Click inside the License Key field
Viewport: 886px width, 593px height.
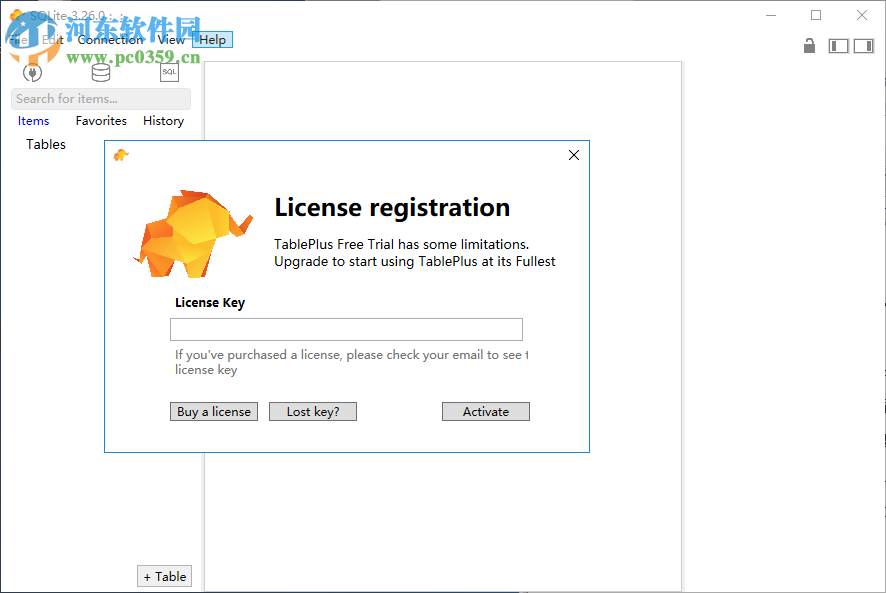coord(346,329)
